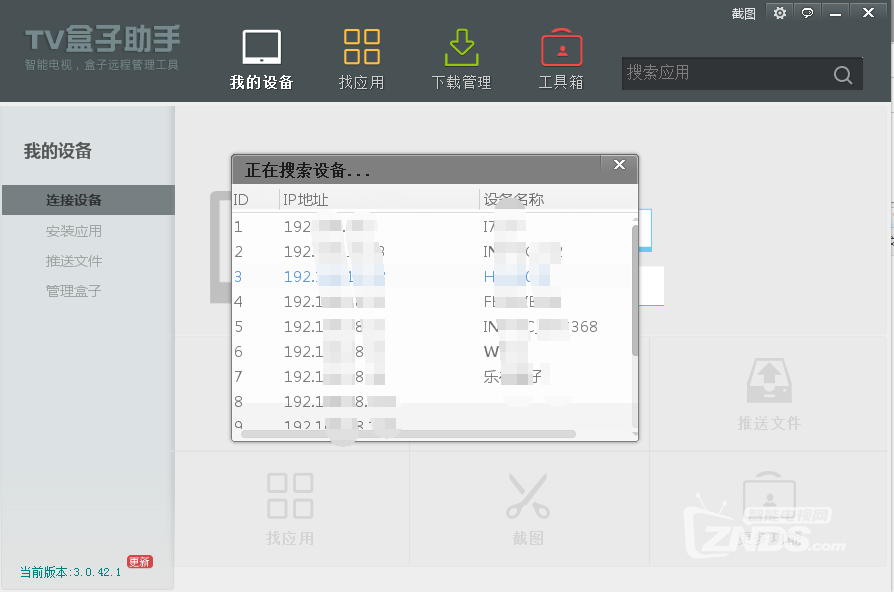Open the 工具箱 toolbox icon
The image size is (894, 592).
pos(562,47)
